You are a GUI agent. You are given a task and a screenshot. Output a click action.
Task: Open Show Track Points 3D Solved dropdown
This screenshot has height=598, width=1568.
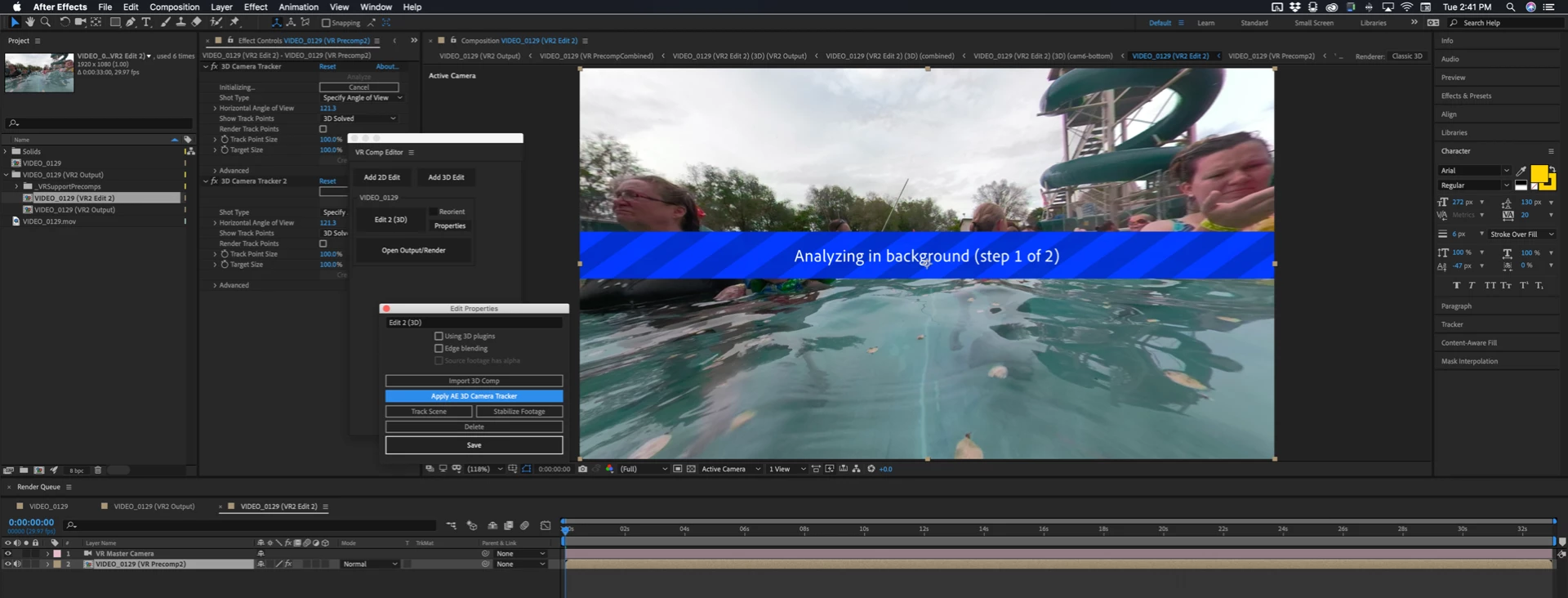coord(359,118)
